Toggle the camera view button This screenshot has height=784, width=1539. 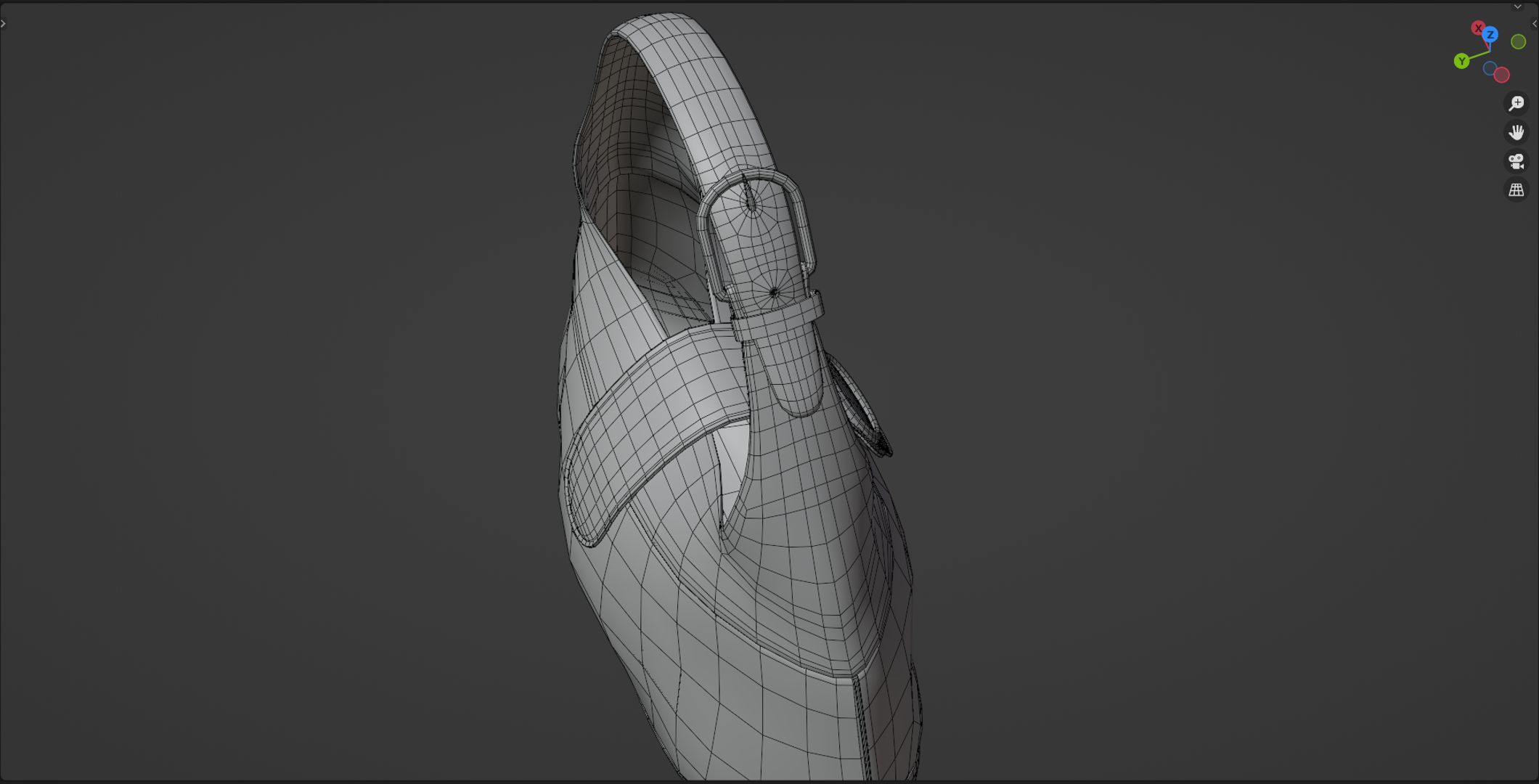pos(1516,161)
